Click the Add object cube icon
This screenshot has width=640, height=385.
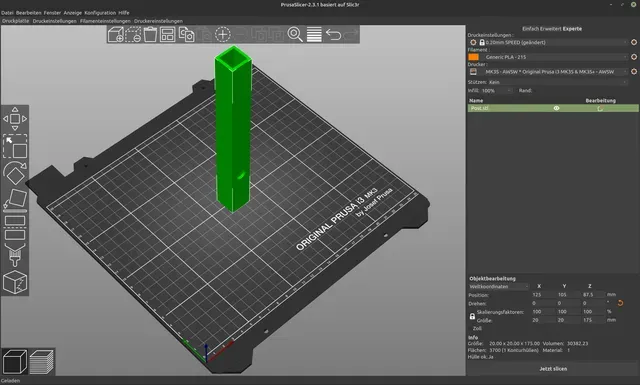(116, 35)
